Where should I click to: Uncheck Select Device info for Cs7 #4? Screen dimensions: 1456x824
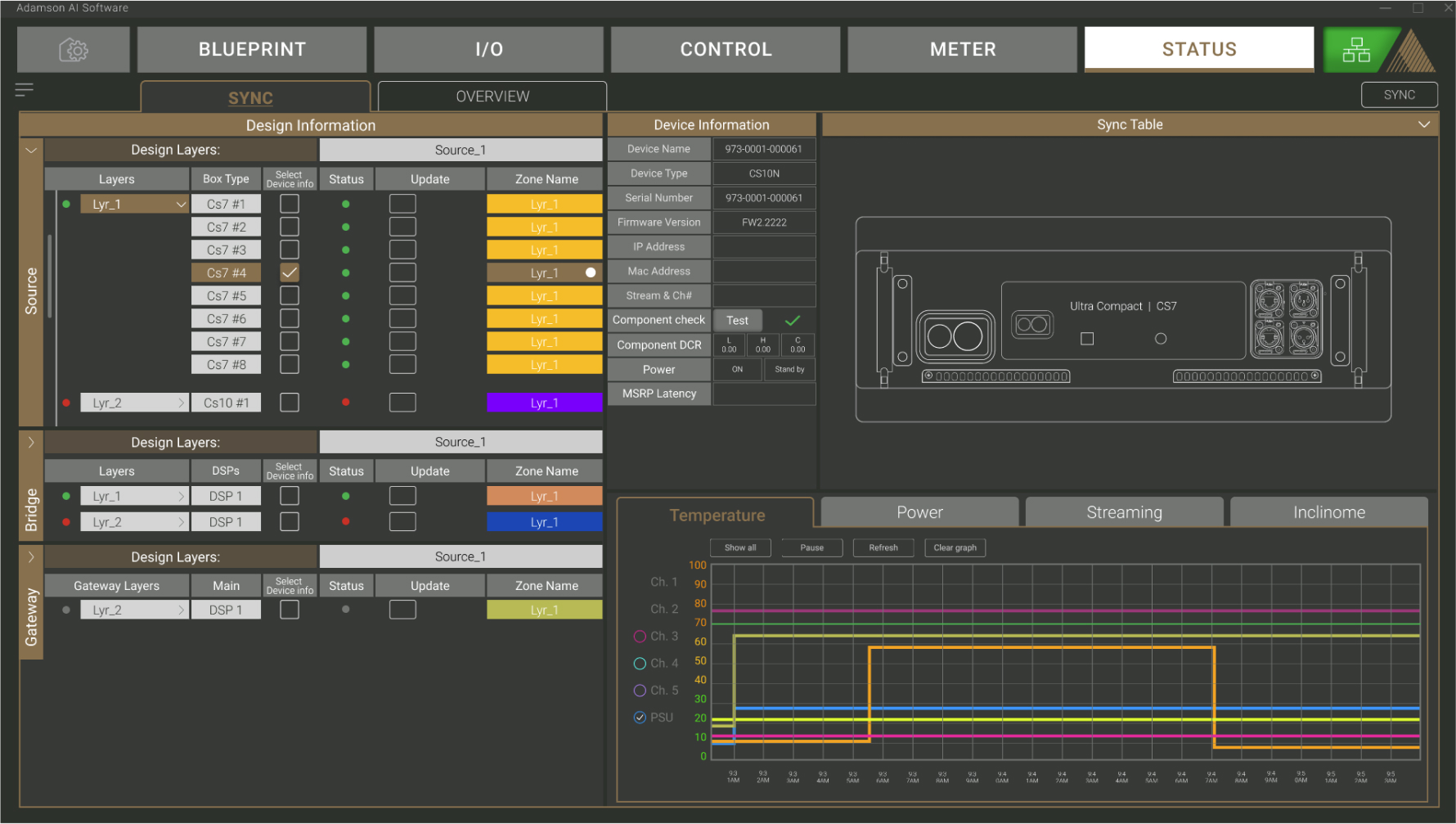[x=290, y=272]
